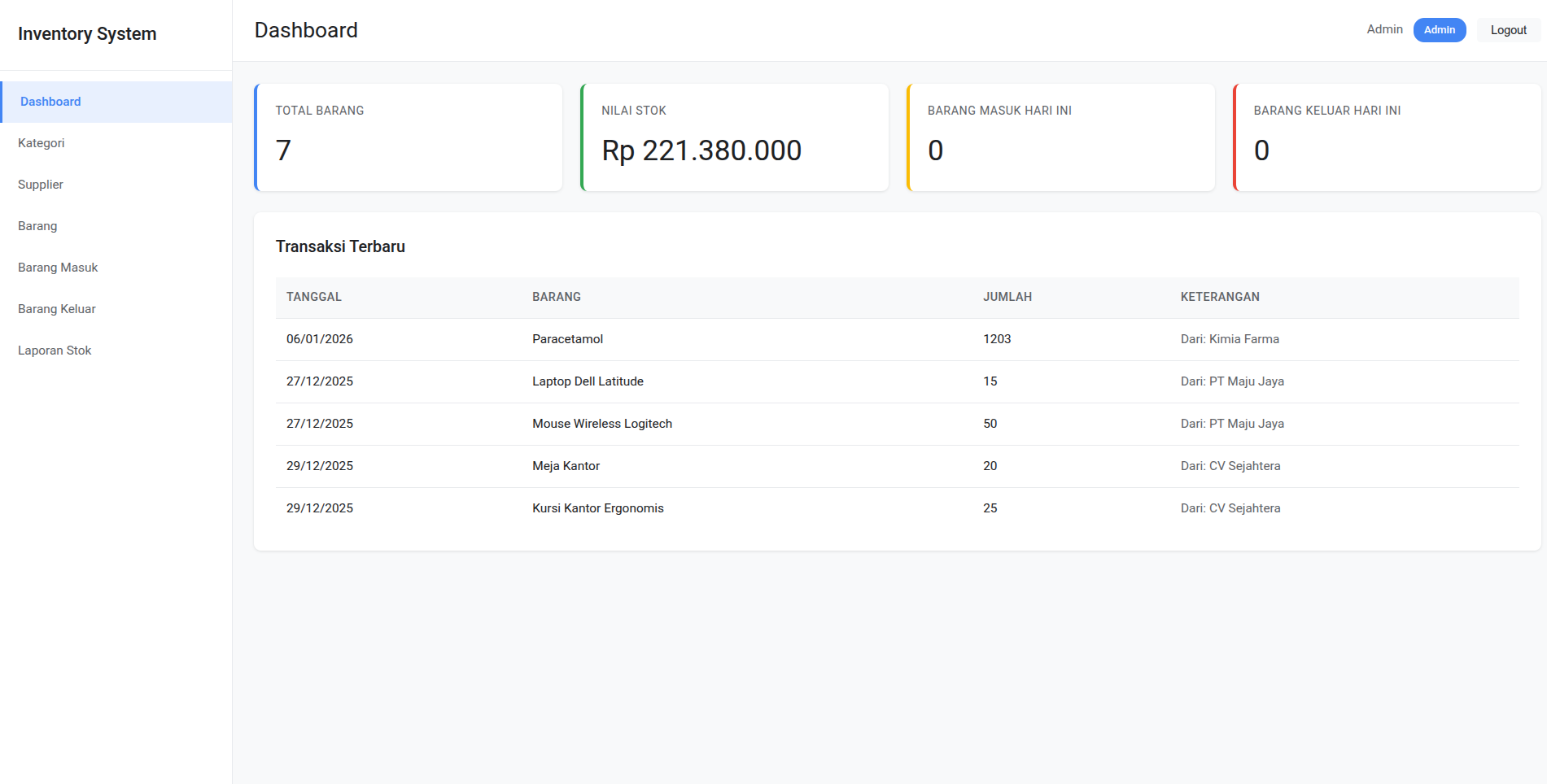The image size is (1547, 784).
Task: Click quantity 50 in Mouse row
Action: 990,424
